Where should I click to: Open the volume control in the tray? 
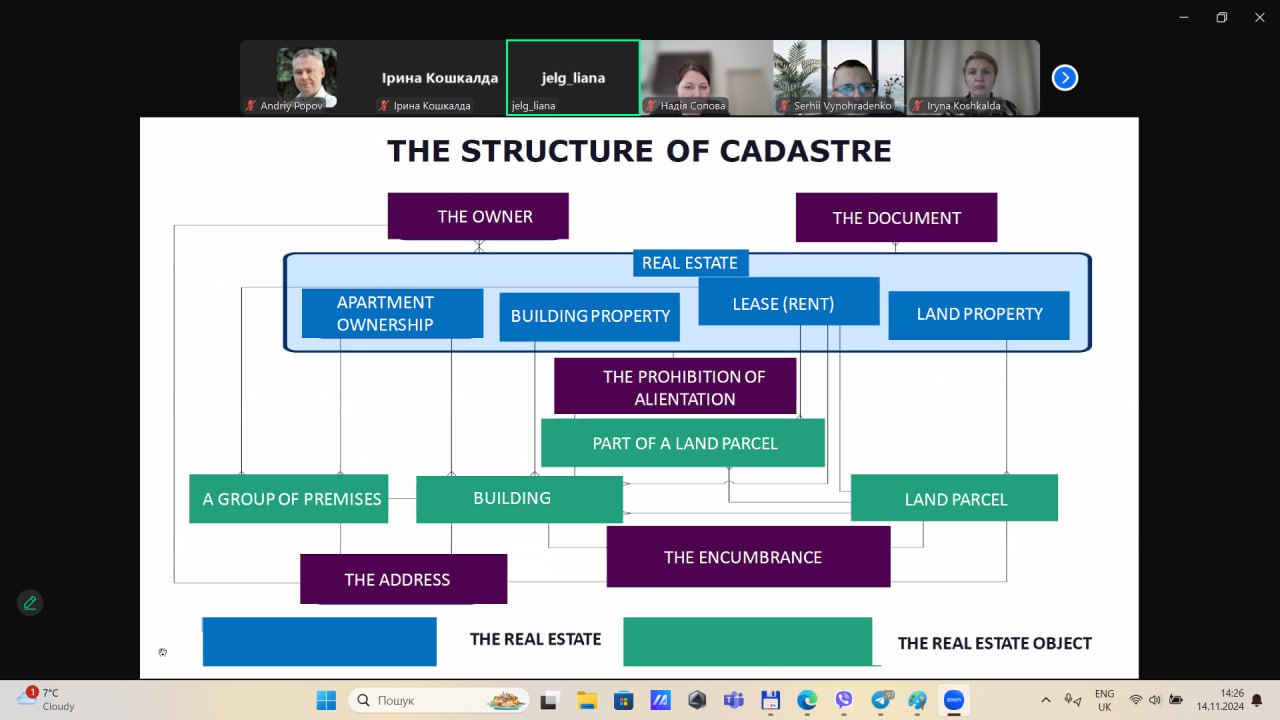tap(1155, 700)
